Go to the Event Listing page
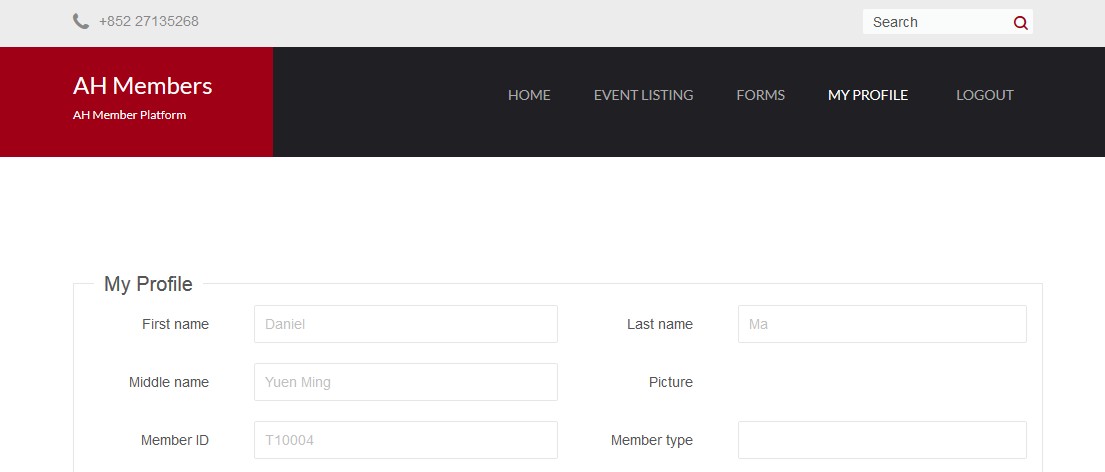Image resolution: width=1105 pixels, height=472 pixels. 643,95
